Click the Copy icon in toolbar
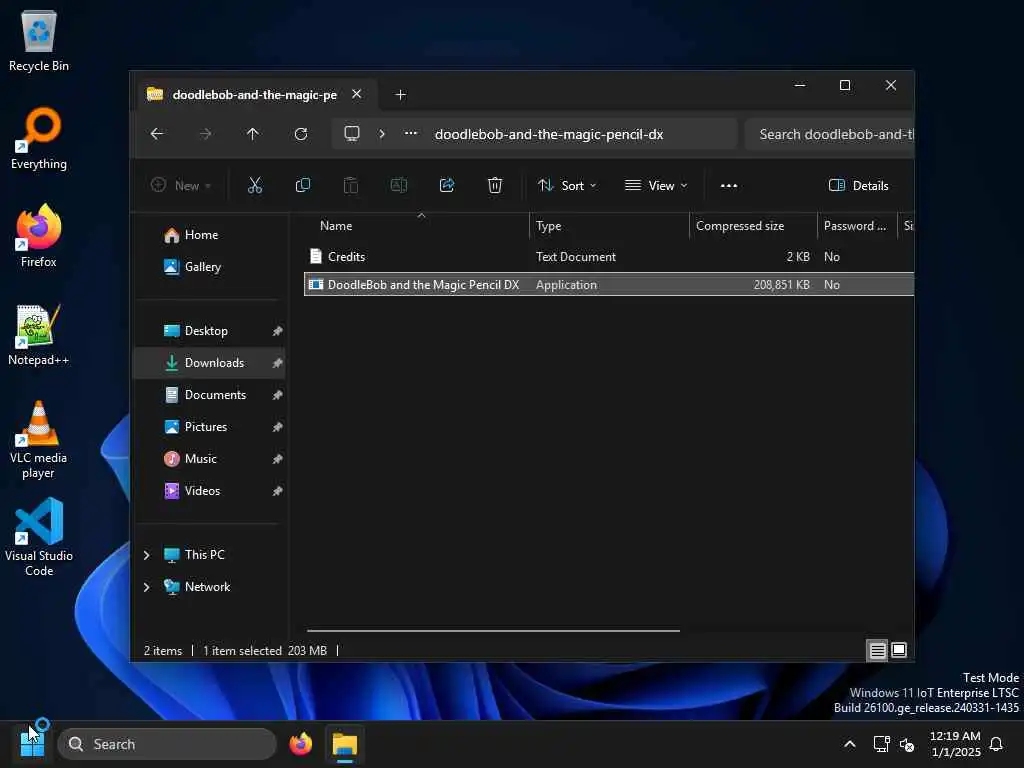The height and width of the screenshot is (768, 1024). pyautogui.click(x=302, y=185)
